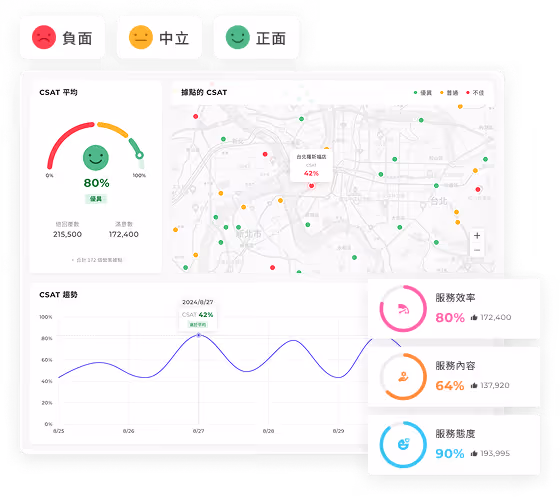Click the red legend dot for 不佳
The image size is (560, 499).
[x=468, y=93]
